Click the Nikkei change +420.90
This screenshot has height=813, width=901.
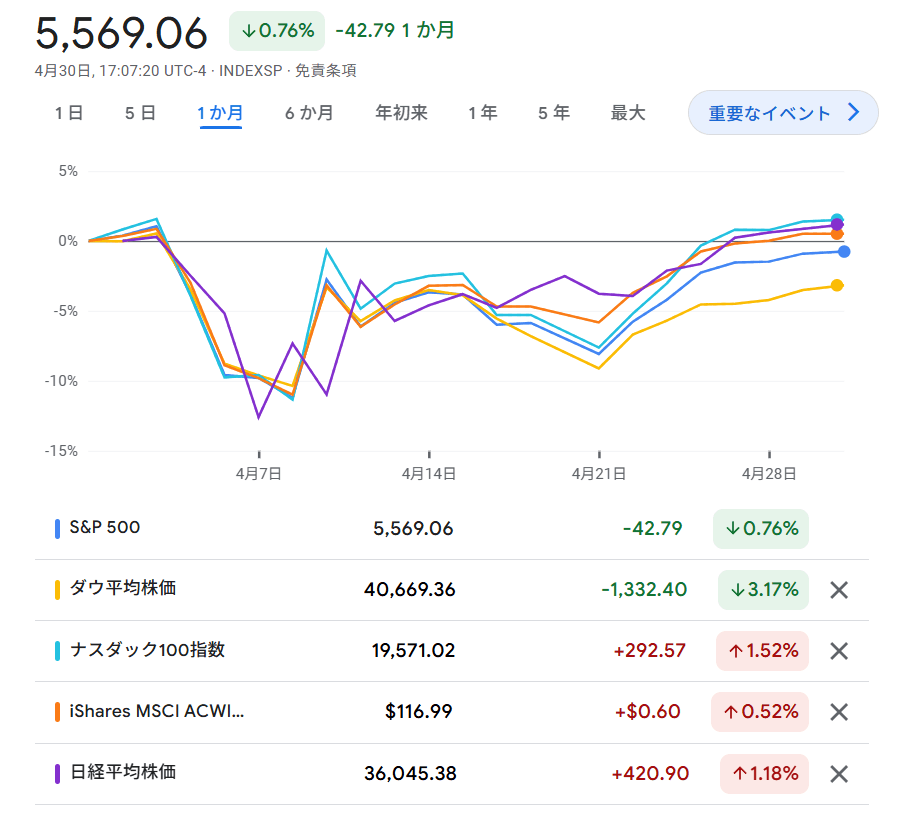(x=650, y=773)
